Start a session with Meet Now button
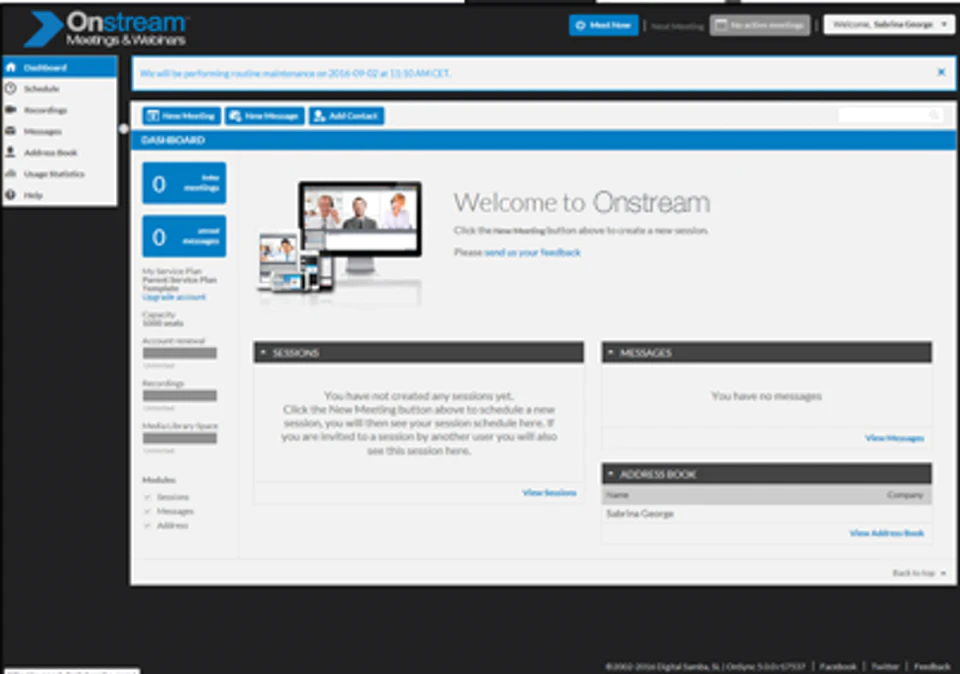 pos(604,25)
